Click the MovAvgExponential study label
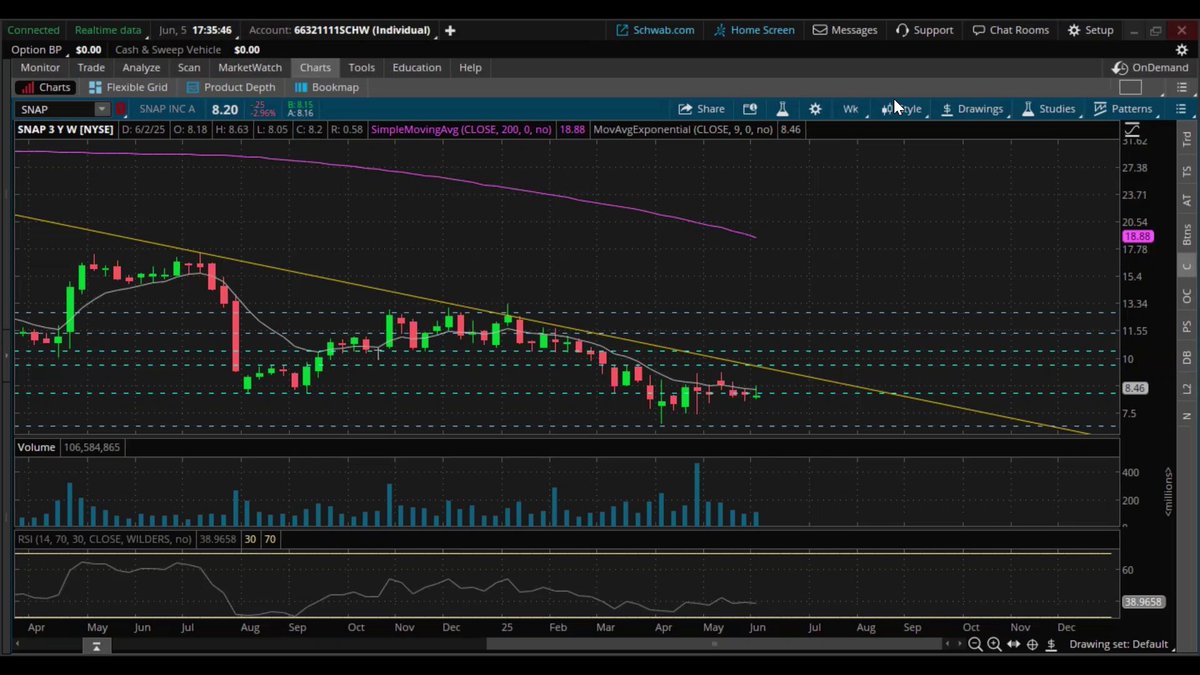 click(x=683, y=129)
